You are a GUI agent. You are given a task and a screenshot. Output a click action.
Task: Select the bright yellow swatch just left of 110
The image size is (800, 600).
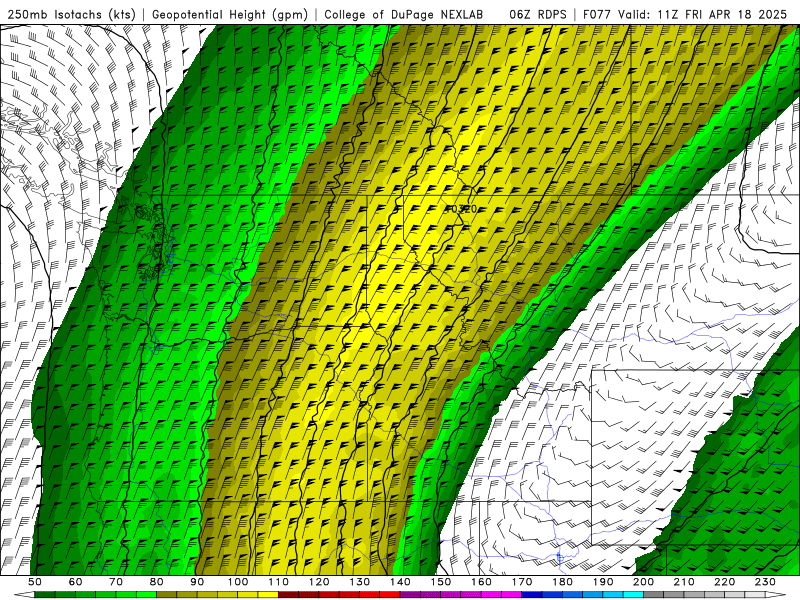(x=268, y=595)
